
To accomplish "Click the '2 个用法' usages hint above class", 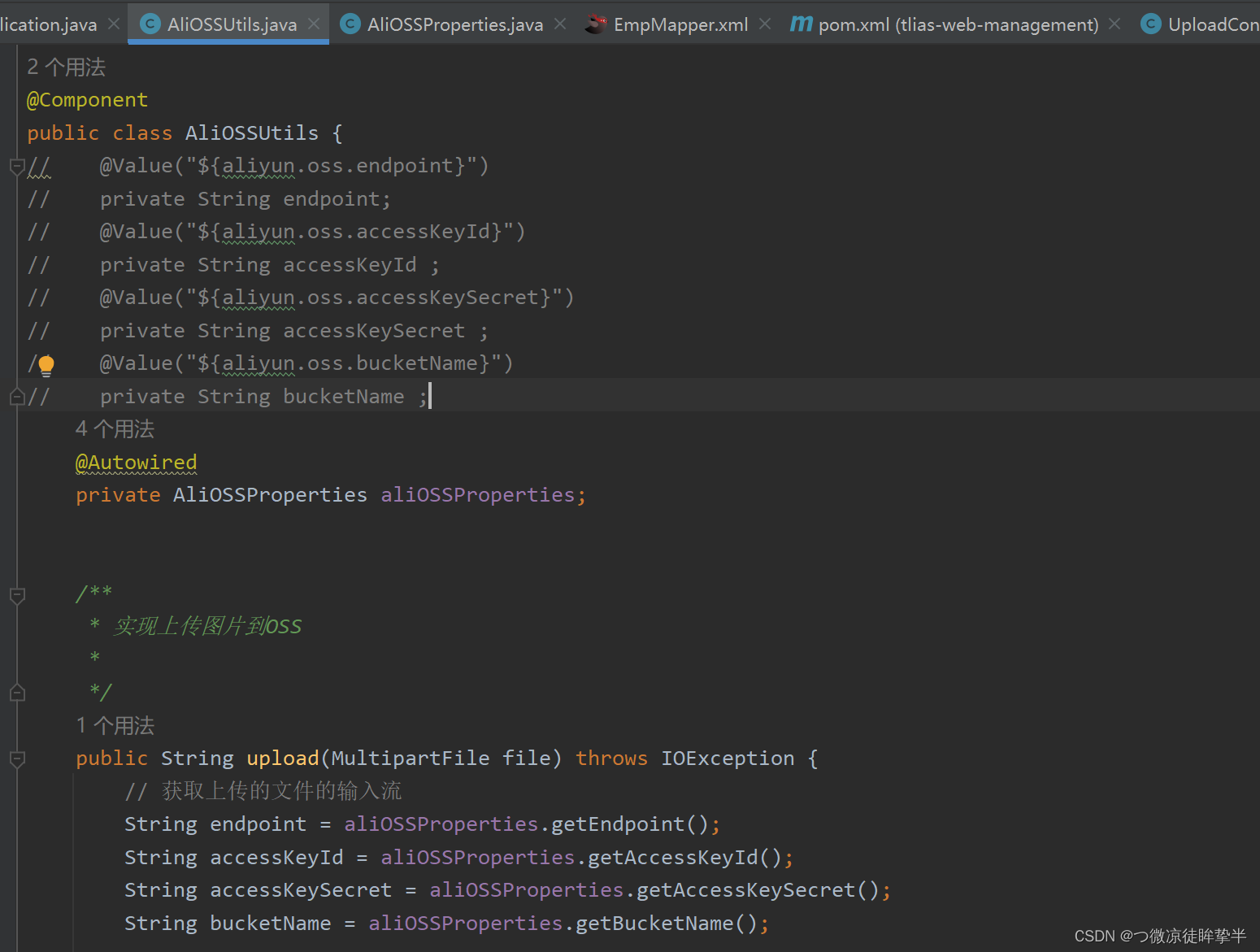I will click(67, 67).
